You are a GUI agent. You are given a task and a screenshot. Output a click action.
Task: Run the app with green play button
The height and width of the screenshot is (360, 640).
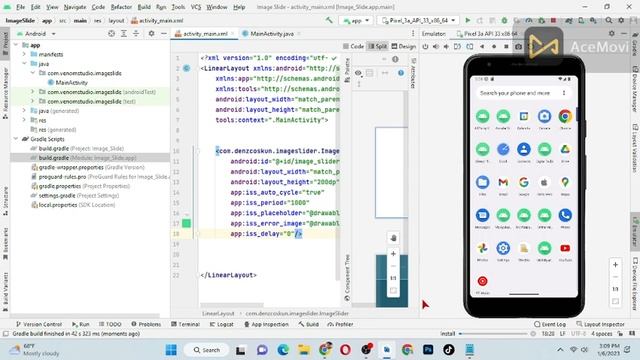[468, 20]
